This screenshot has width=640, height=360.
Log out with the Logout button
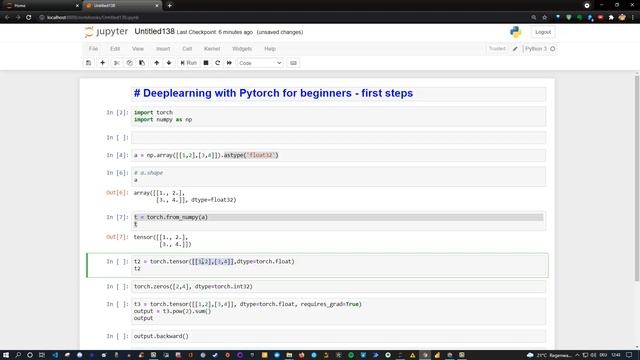(x=543, y=32)
